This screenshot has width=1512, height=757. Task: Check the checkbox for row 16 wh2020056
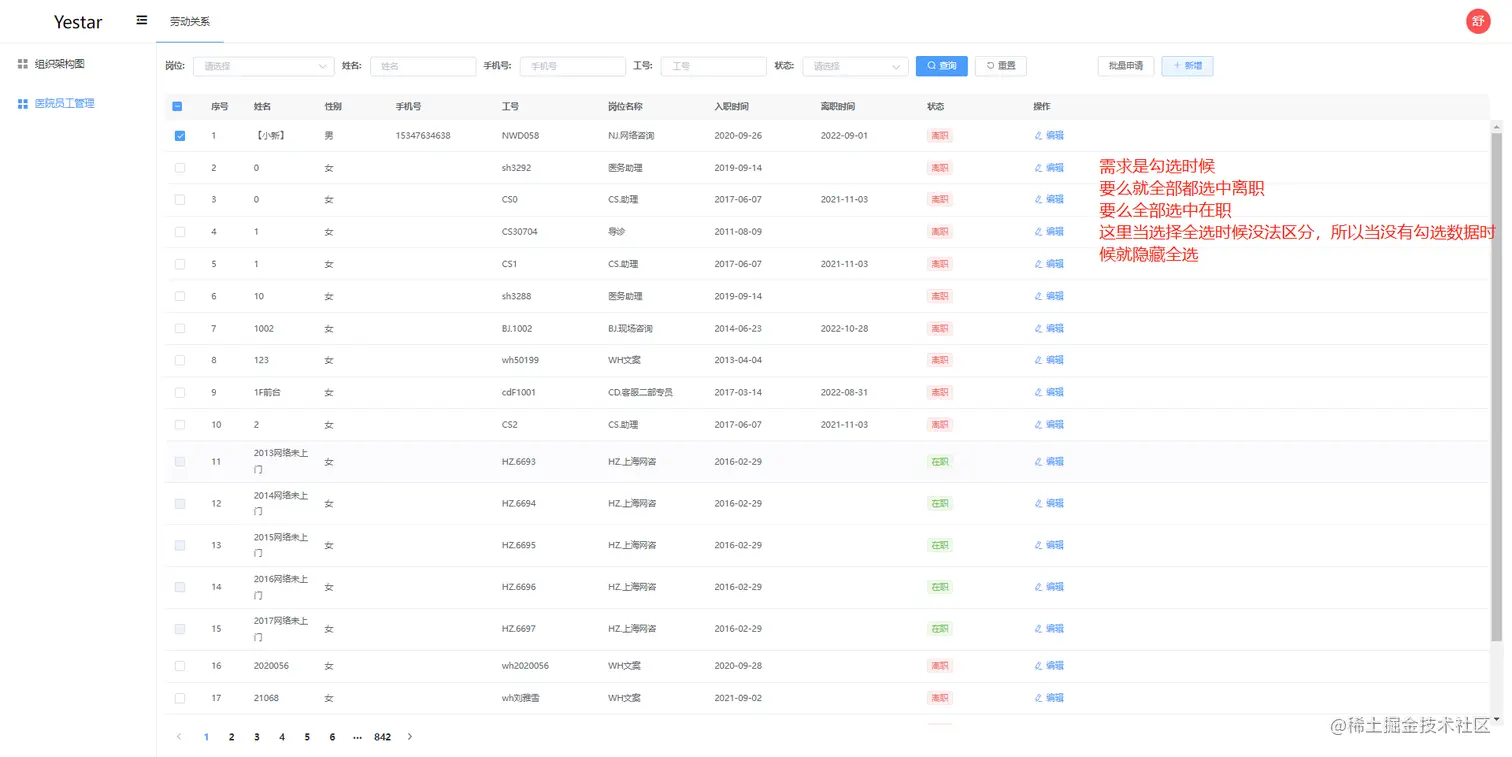[180, 666]
